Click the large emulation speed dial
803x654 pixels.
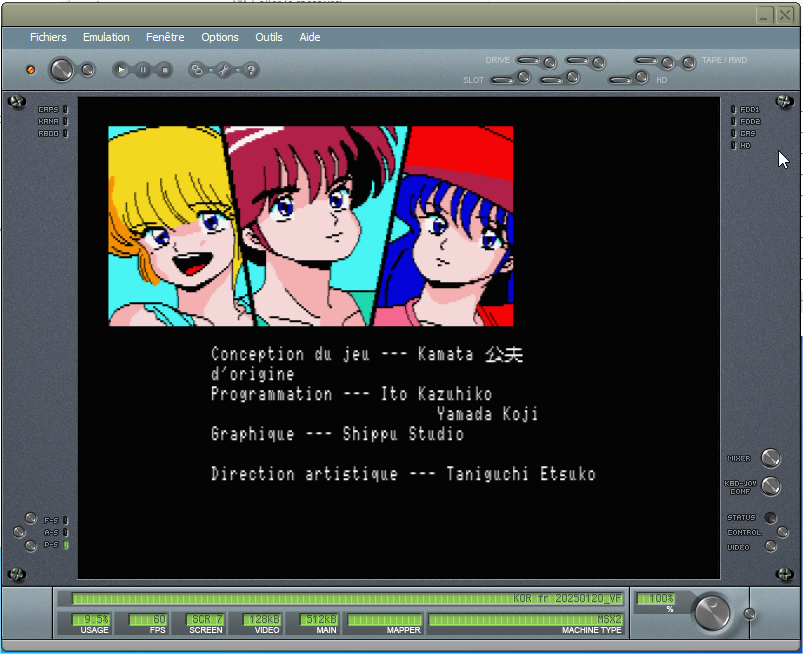coord(712,612)
